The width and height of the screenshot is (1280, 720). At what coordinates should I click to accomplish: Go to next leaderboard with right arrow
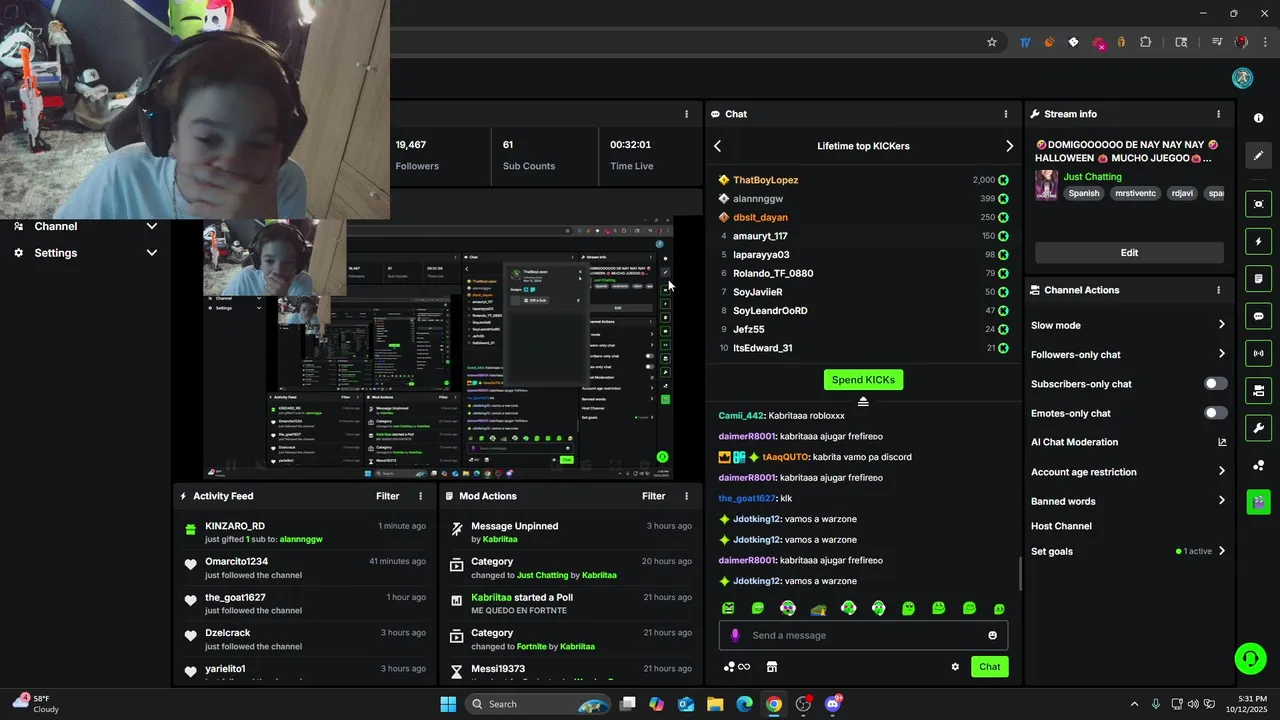1009,146
